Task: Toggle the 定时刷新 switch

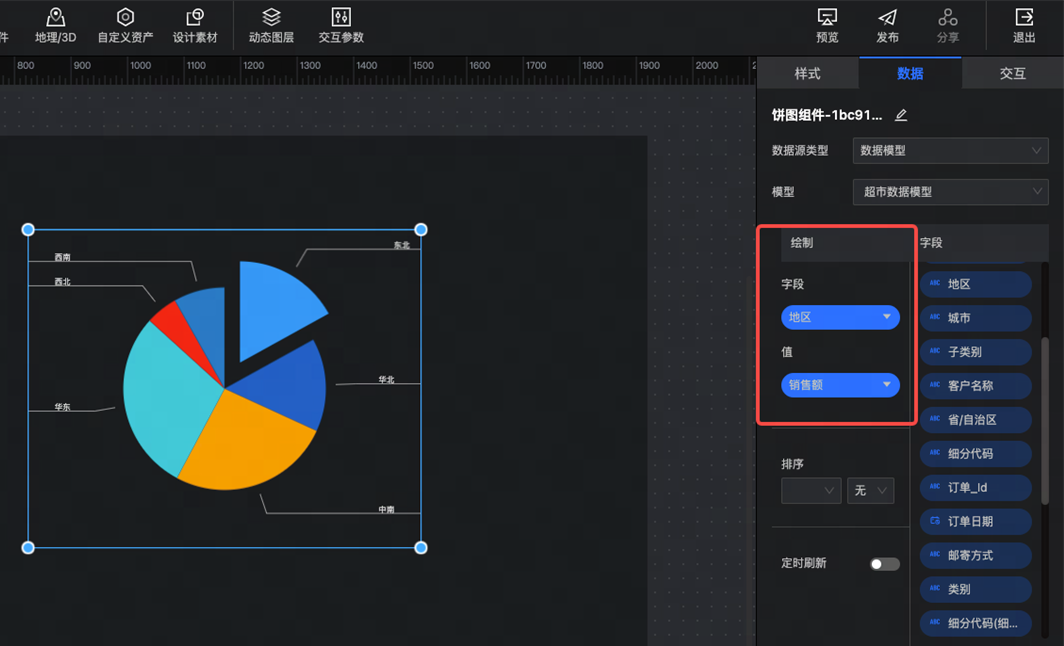Action: click(884, 564)
